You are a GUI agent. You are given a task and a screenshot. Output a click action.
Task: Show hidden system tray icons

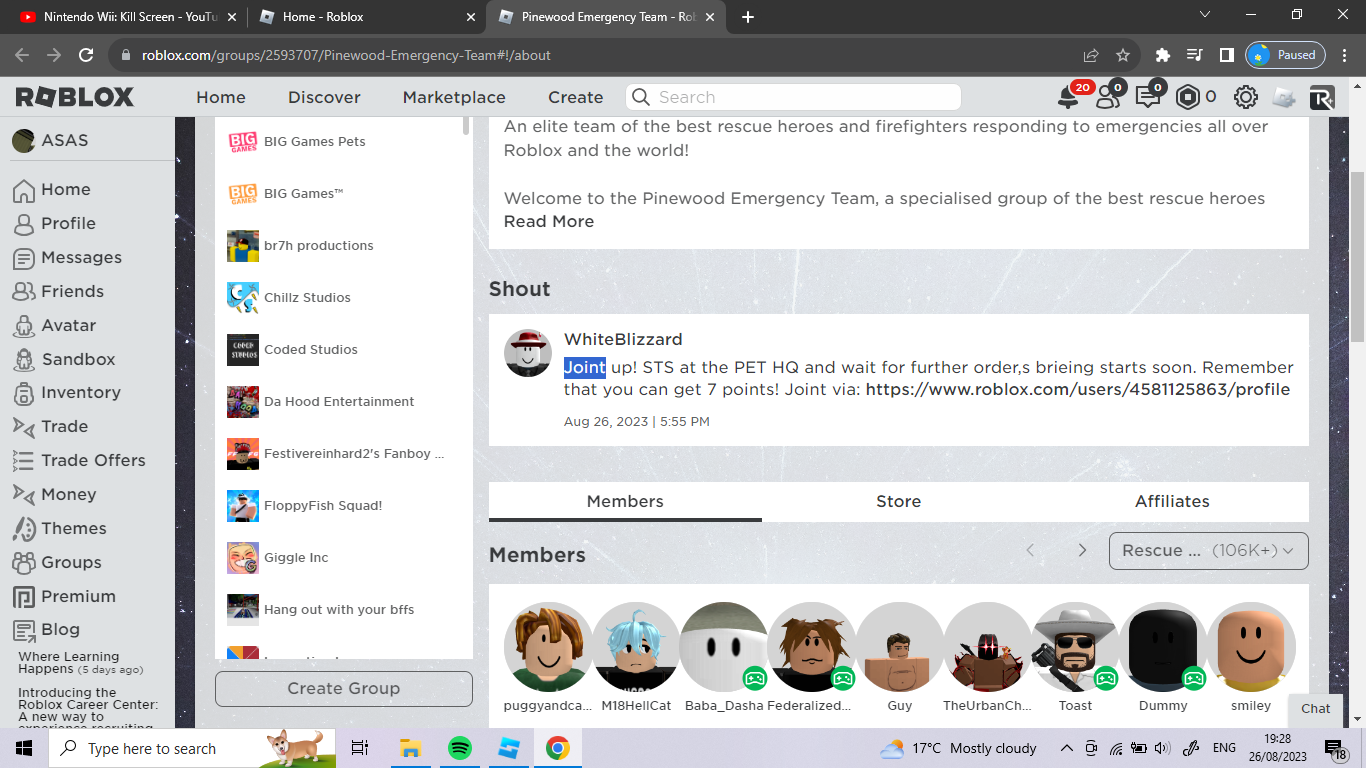click(x=1067, y=748)
